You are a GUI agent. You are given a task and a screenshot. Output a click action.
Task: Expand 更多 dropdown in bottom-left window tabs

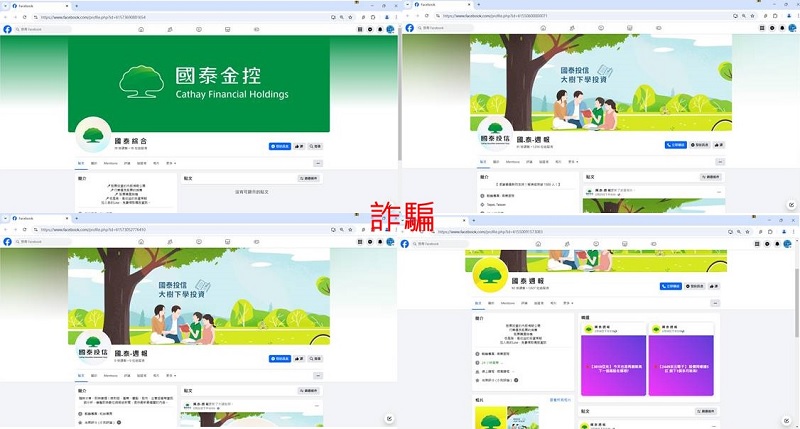171,375
